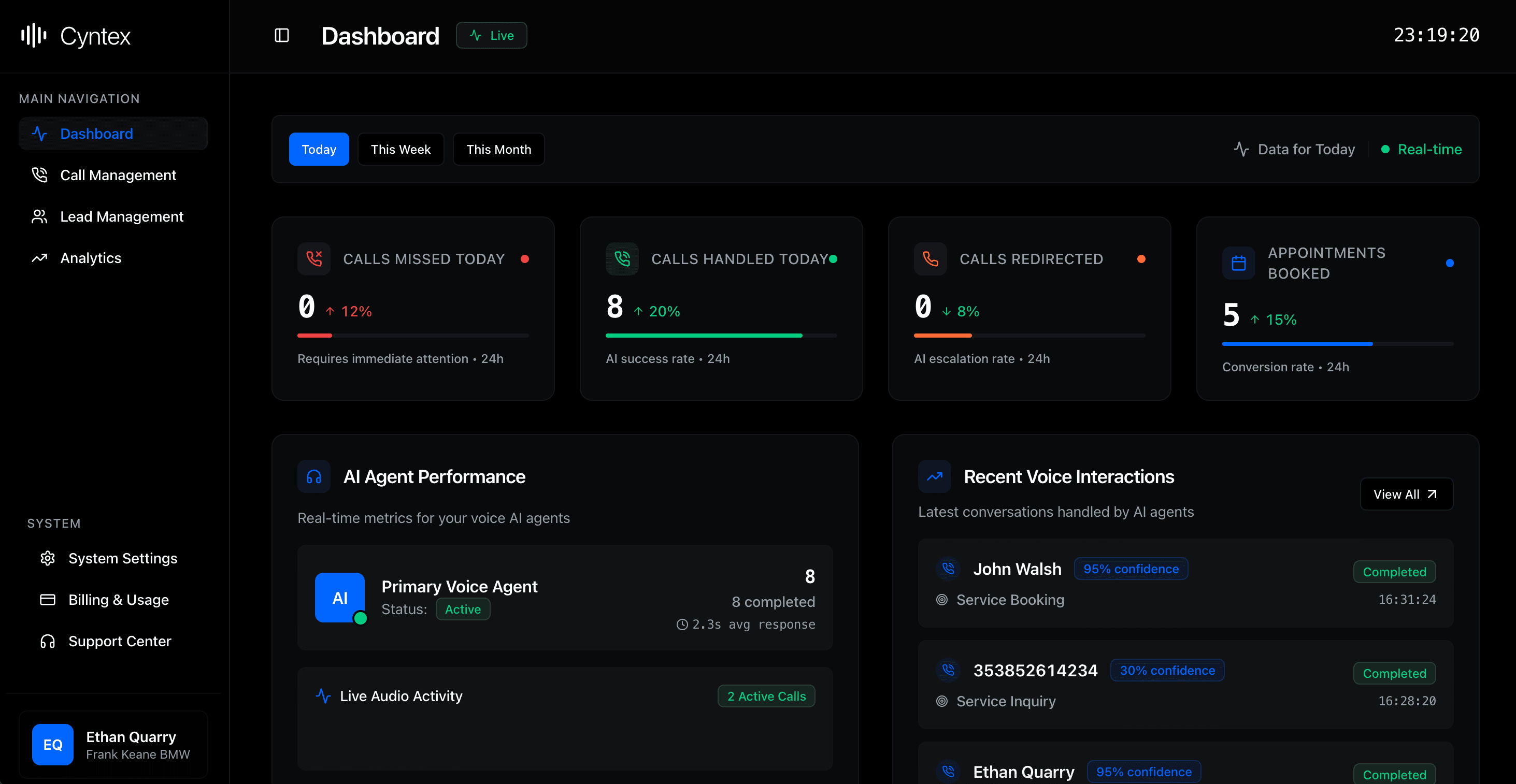
Task: Open Support Center
Action: tap(113, 641)
